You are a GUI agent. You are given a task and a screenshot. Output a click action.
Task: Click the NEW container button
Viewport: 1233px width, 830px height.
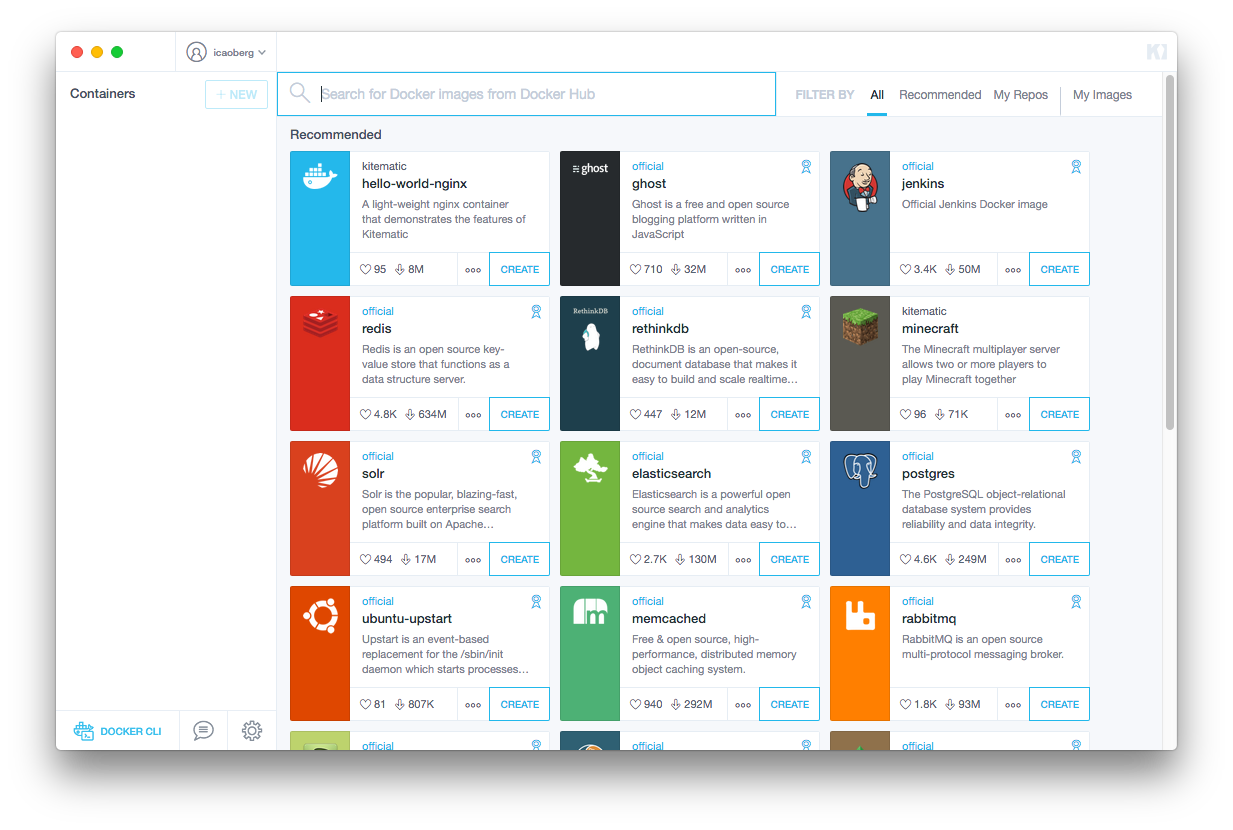point(237,94)
